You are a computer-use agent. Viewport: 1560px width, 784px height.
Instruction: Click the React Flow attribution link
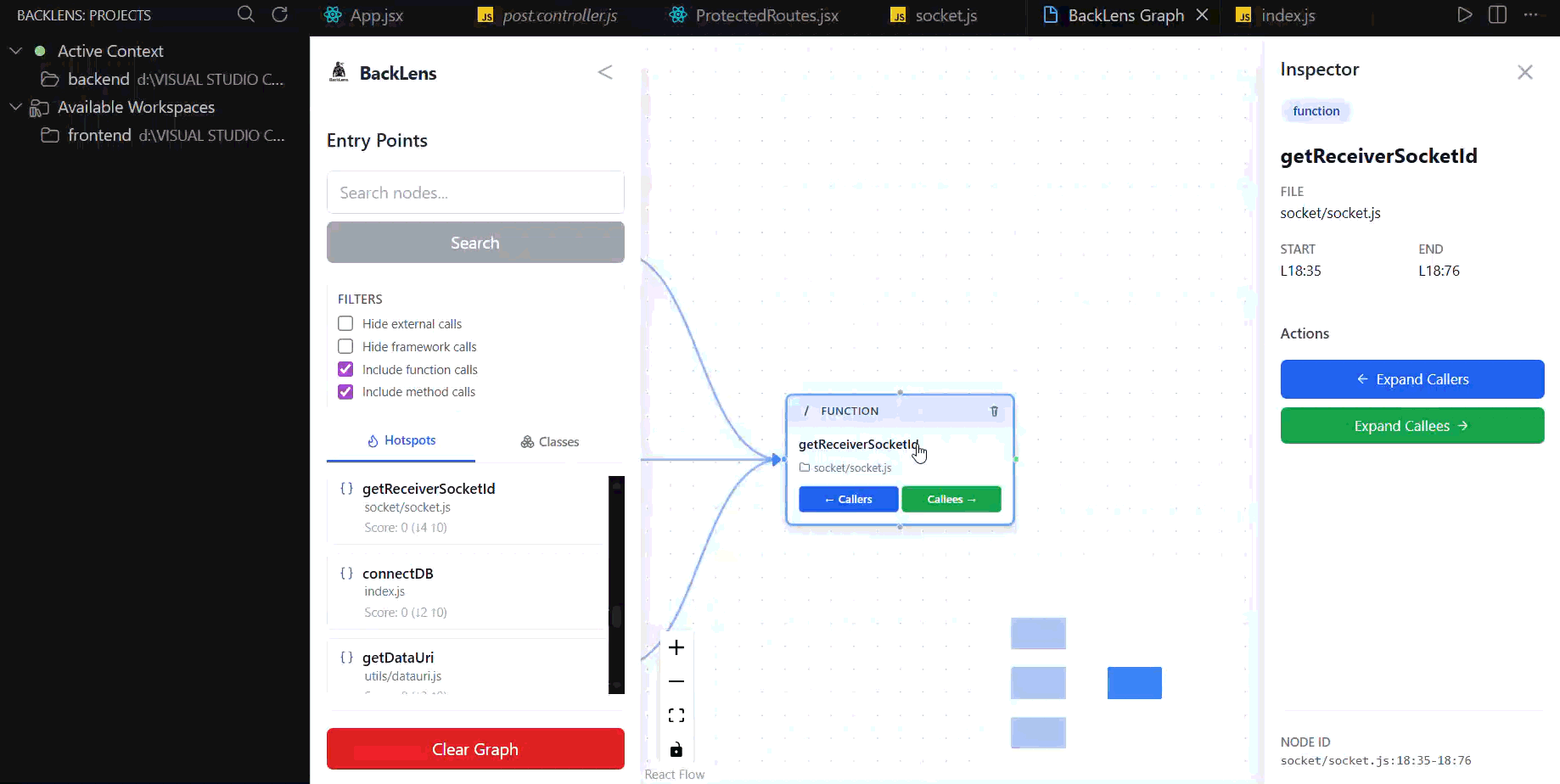[675, 774]
